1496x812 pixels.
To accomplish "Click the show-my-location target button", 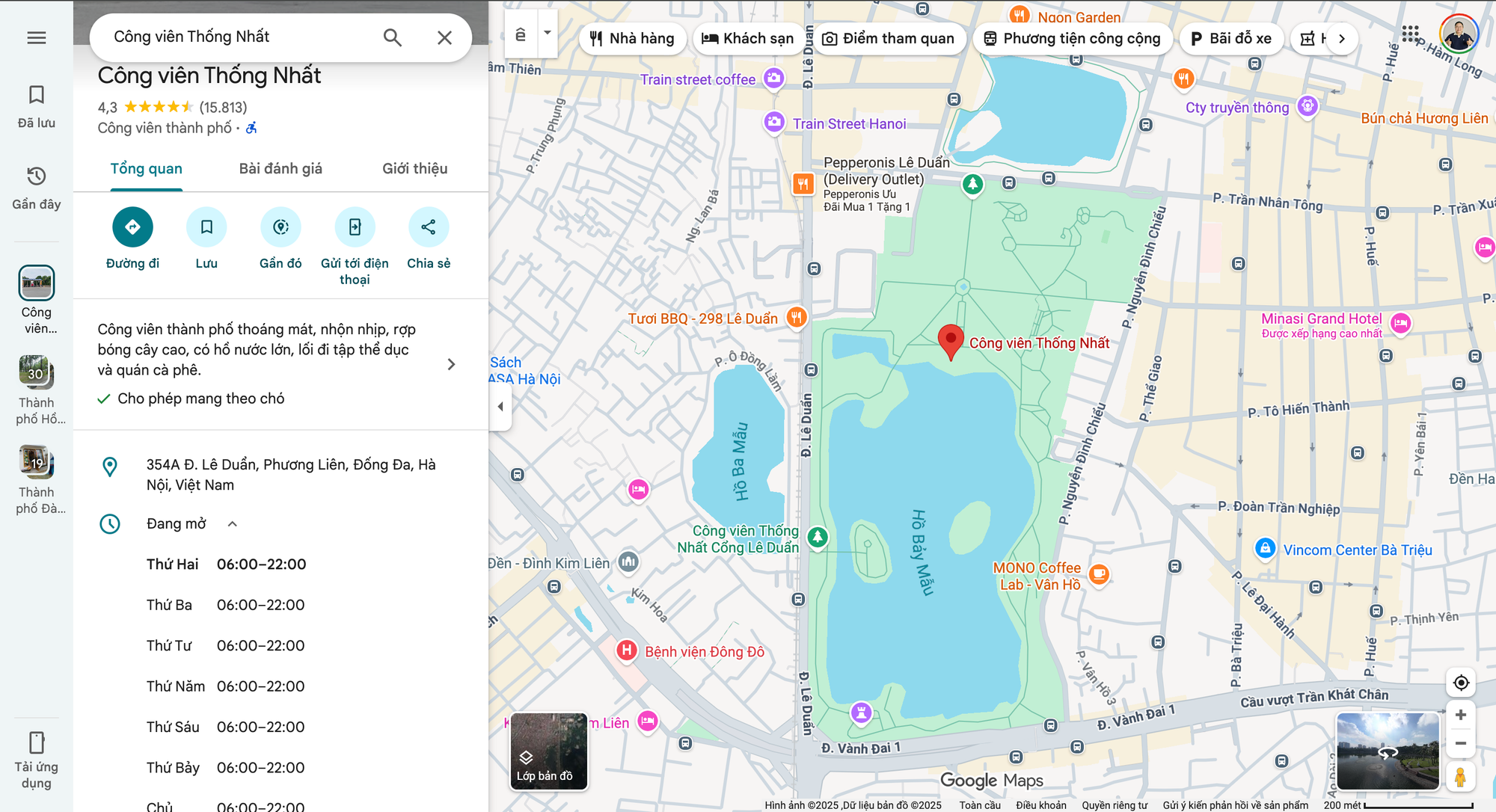I will [1460, 683].
